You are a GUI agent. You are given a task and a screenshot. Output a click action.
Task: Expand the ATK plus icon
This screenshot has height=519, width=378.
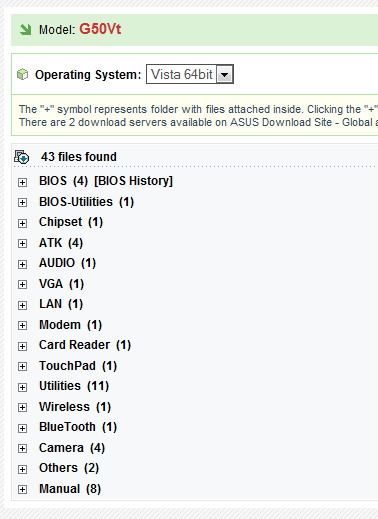click(22, 243)
